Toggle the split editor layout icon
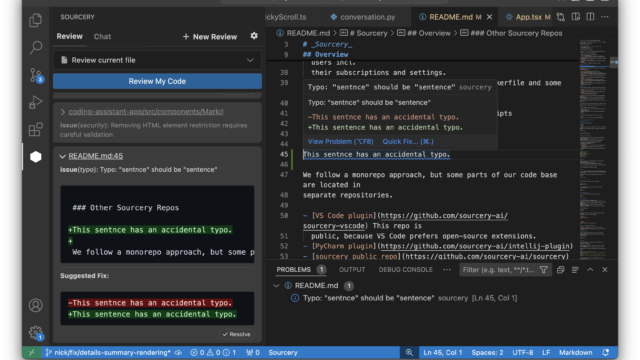 (x=590, y=17)
